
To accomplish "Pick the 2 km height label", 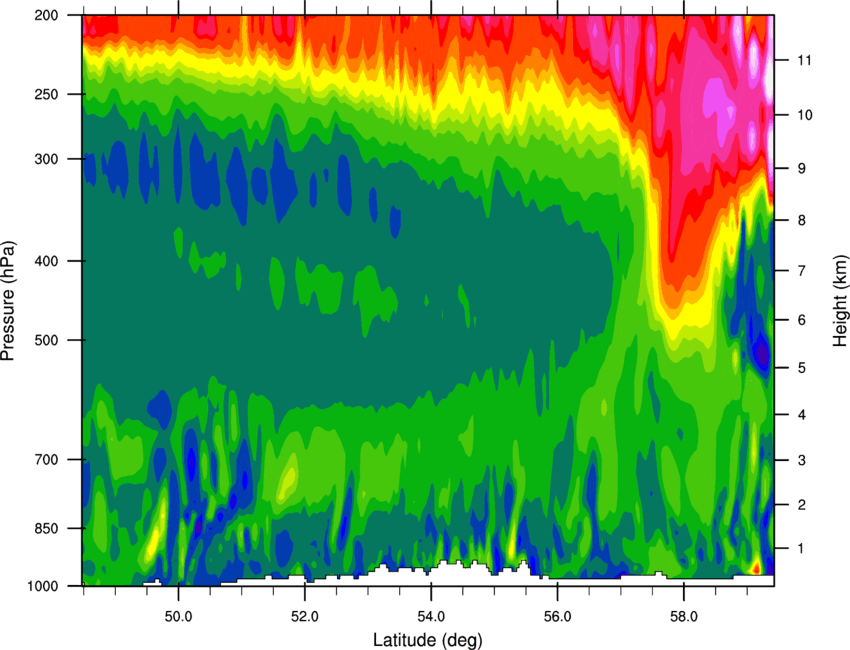I will pyautogui.click(x=801, y=505).
